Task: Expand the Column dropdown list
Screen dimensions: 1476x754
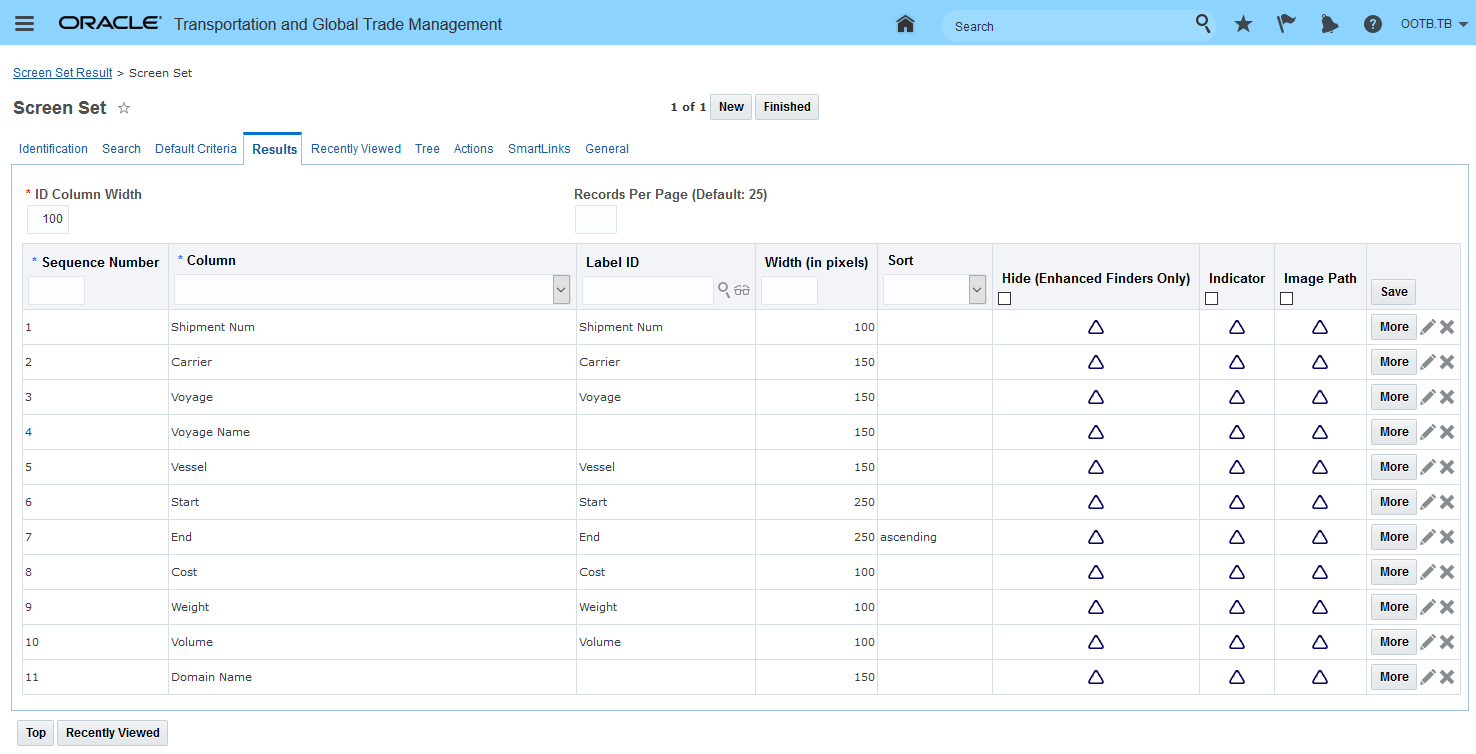Action: click(x=561, y=290)
